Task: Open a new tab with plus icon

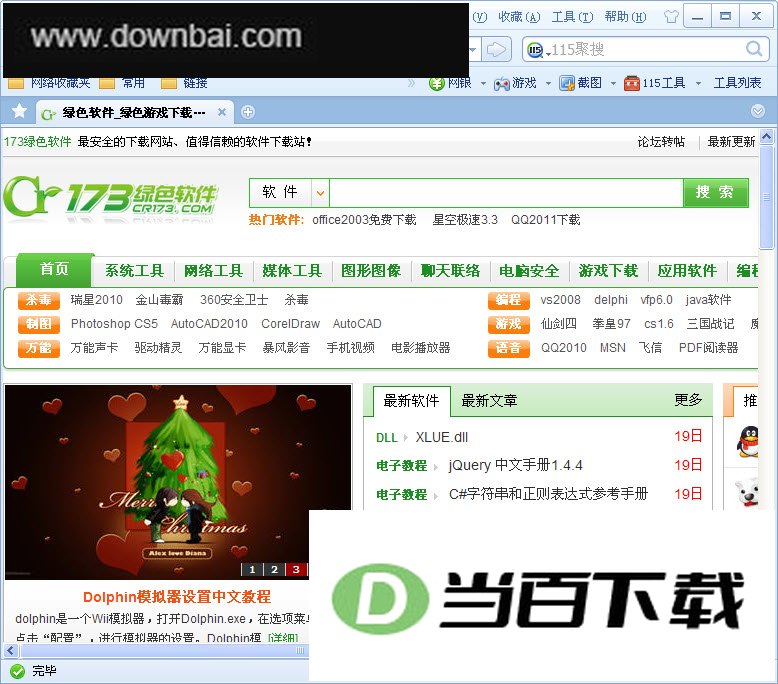Action: click(248, 112)
